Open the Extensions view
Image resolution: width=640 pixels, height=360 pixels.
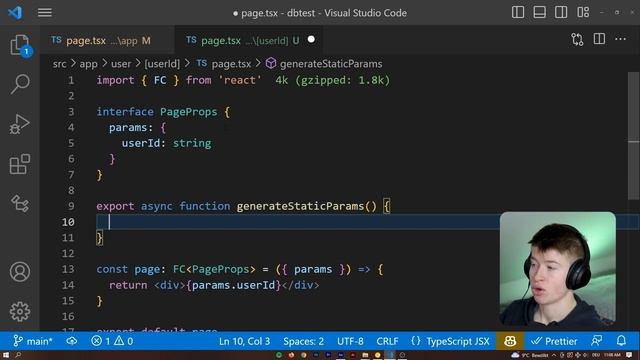pos(20,164)
